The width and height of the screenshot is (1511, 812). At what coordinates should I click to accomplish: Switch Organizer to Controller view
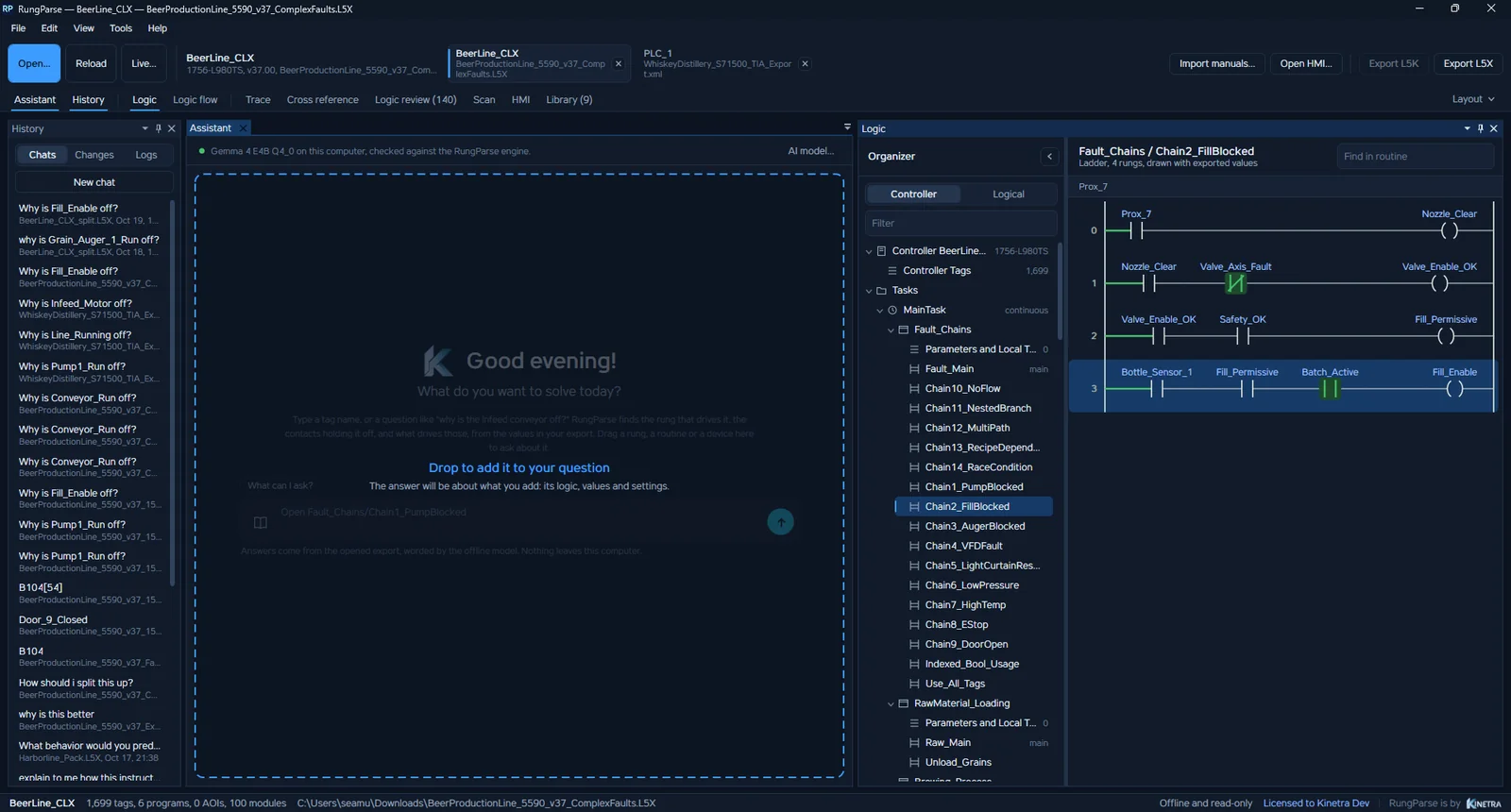pyautogui.click(x=913, y=195)
